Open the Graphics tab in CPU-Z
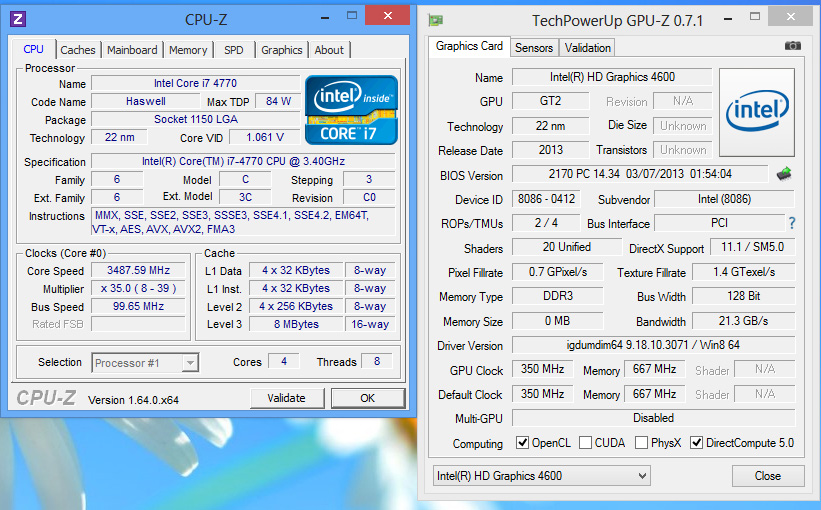821x510 pixels. (282, 50)
